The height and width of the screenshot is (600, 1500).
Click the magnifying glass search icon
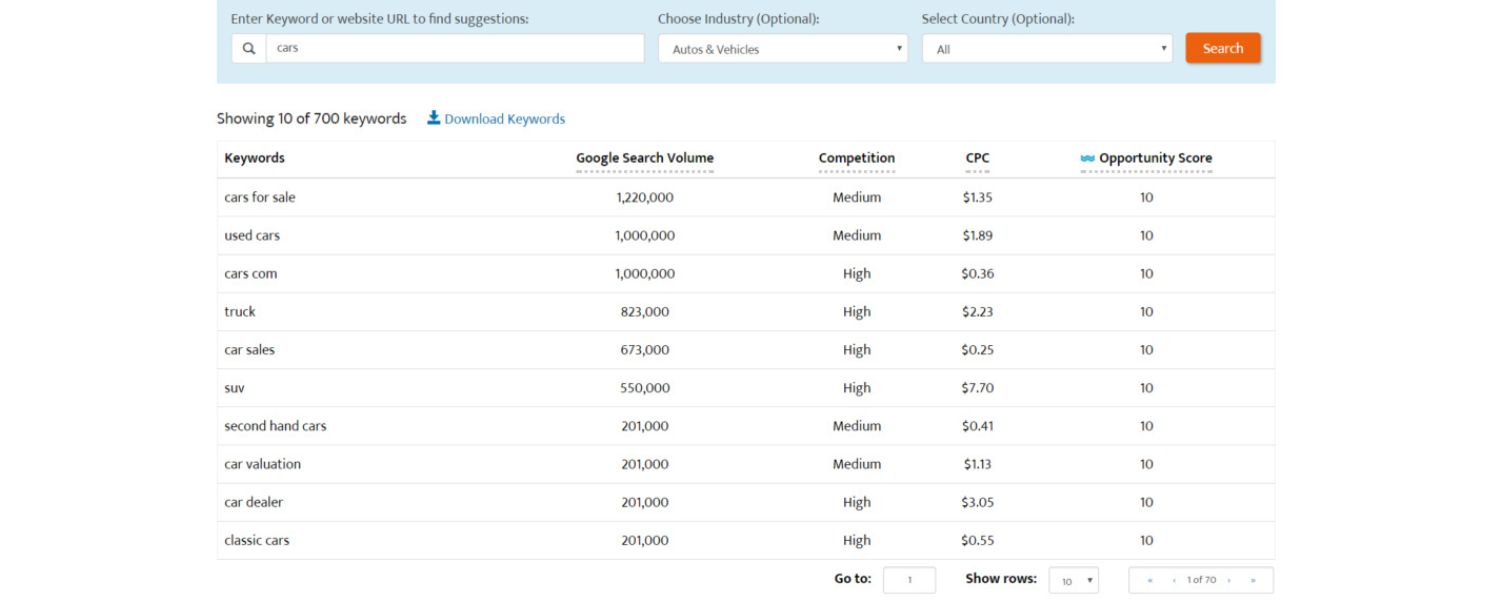click(249, 47)
